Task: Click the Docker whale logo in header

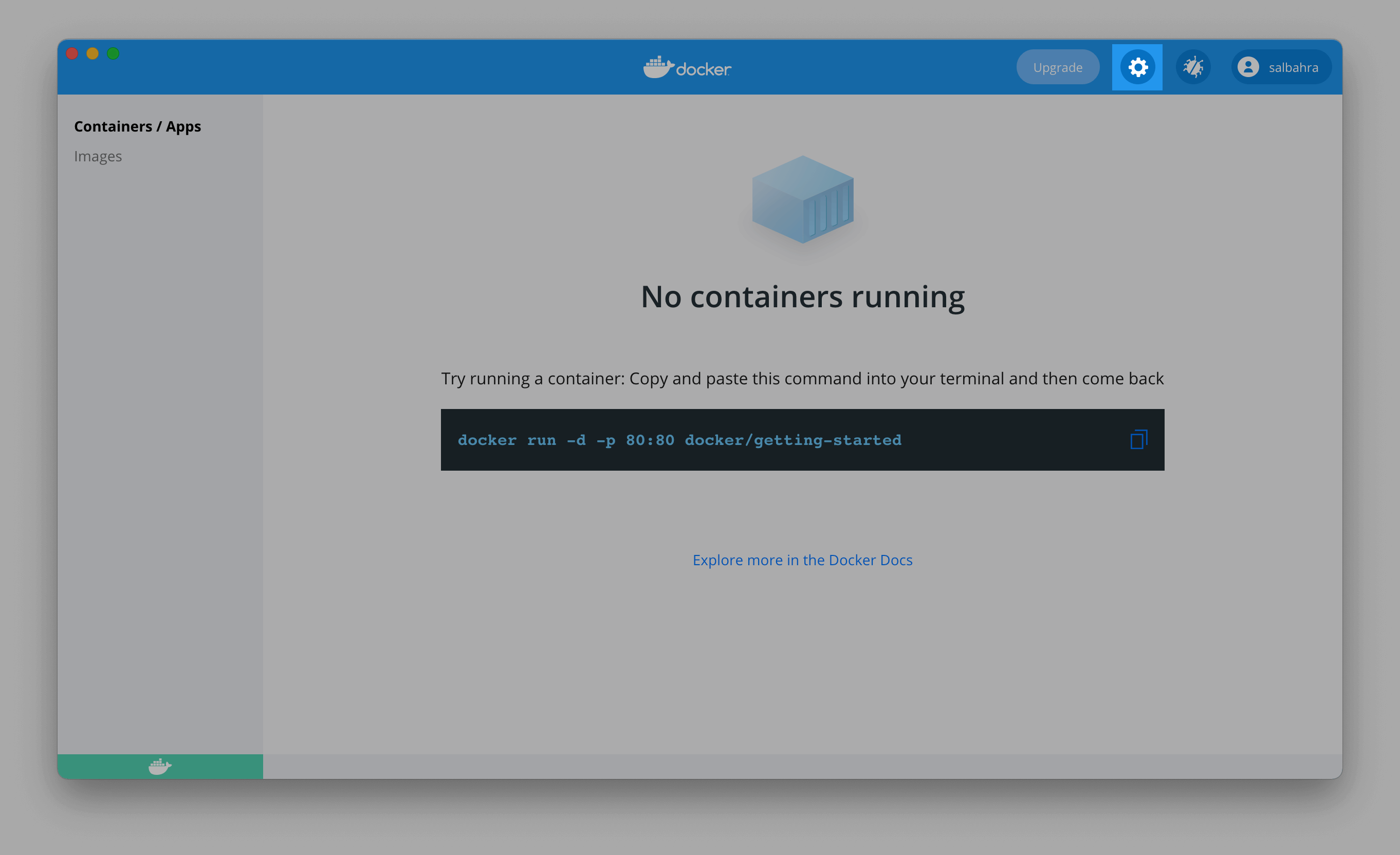Action: [687, 68]
